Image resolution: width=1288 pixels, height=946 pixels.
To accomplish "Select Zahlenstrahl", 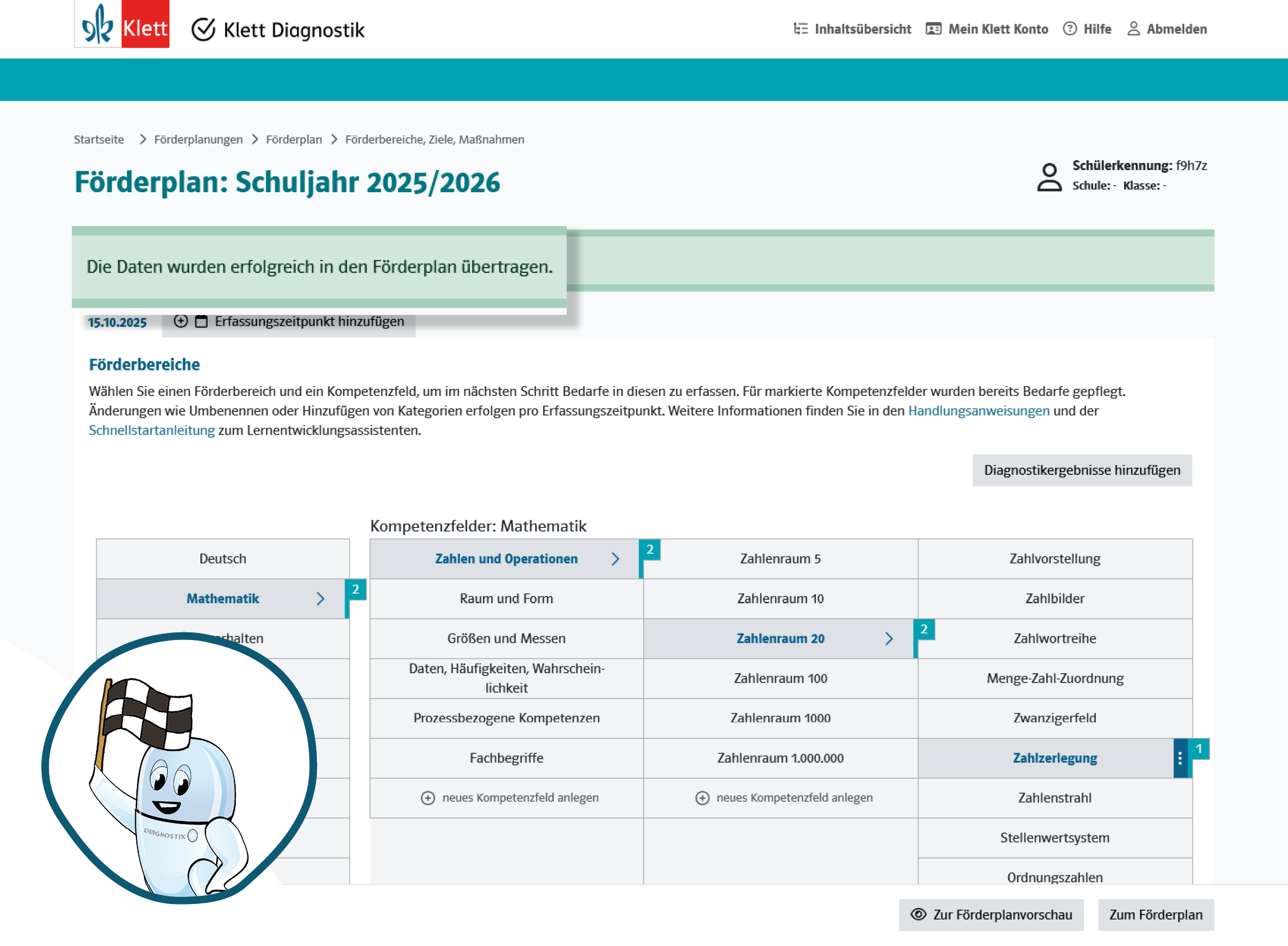I will pos(1055,799).
